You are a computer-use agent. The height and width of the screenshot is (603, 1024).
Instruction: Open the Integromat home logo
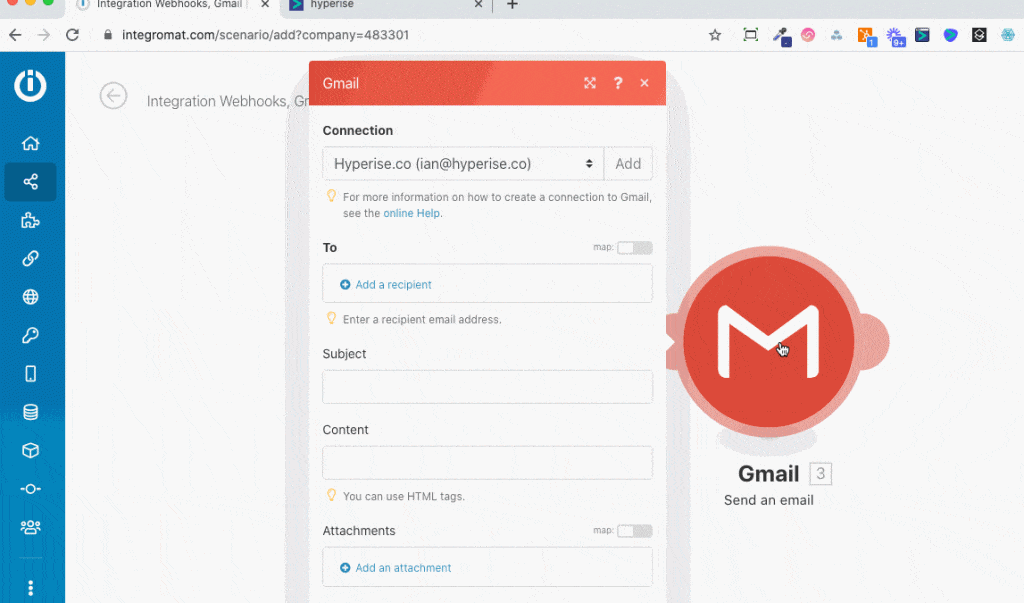tap(30, 86)
